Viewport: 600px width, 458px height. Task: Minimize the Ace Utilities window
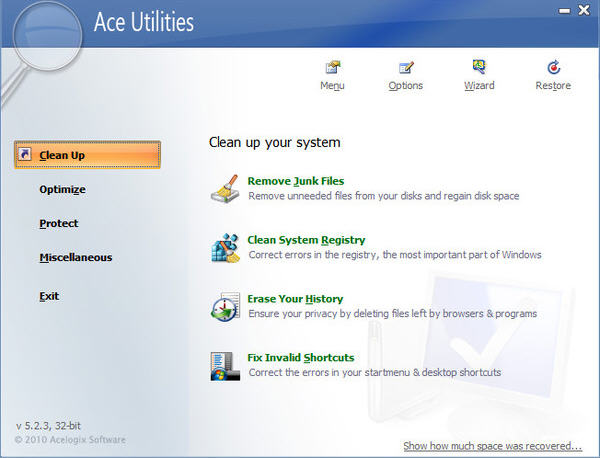pyautogui.click(x=564, y=11)
